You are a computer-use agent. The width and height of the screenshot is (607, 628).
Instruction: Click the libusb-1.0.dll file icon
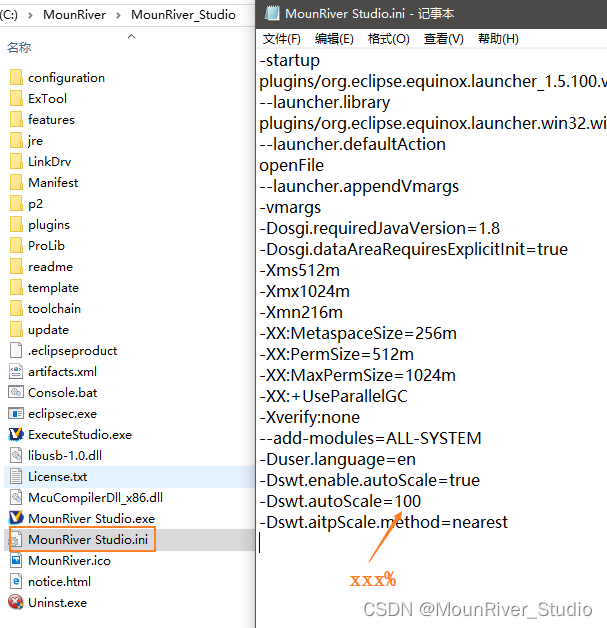(16, 455)
